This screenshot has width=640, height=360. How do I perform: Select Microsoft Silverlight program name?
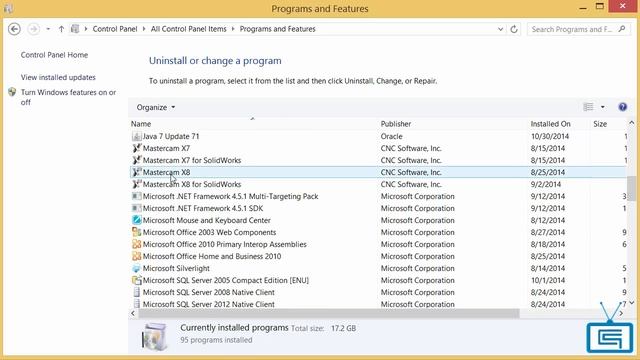tap(176, 268)
